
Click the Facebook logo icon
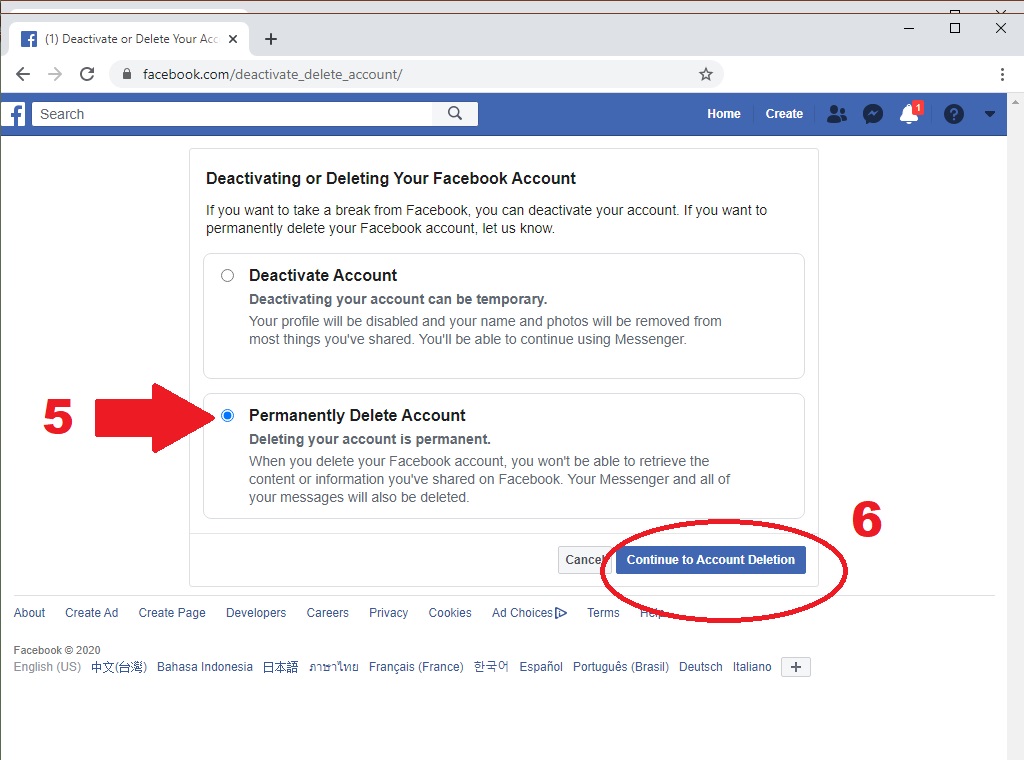(x=15, y=114)
